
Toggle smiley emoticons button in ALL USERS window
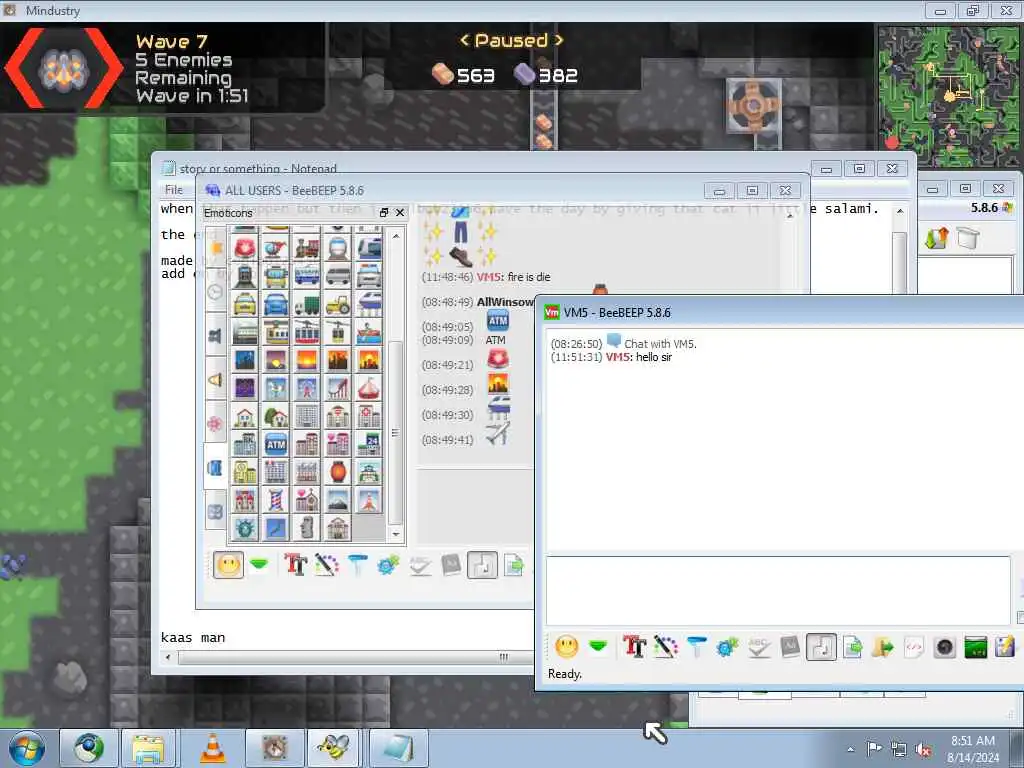229,565
